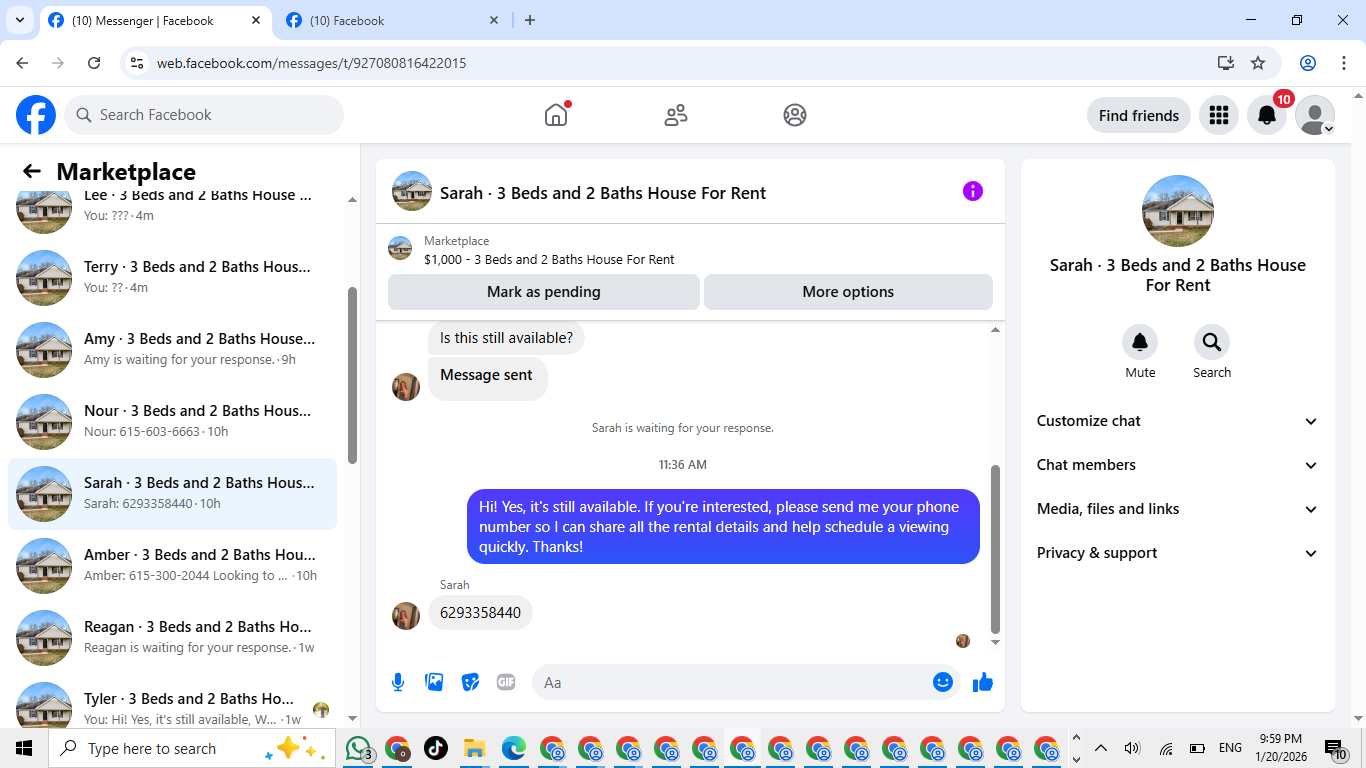View site information icon in address bar
The height and width of the screenshot is (768, 1366).
[138, 63]
